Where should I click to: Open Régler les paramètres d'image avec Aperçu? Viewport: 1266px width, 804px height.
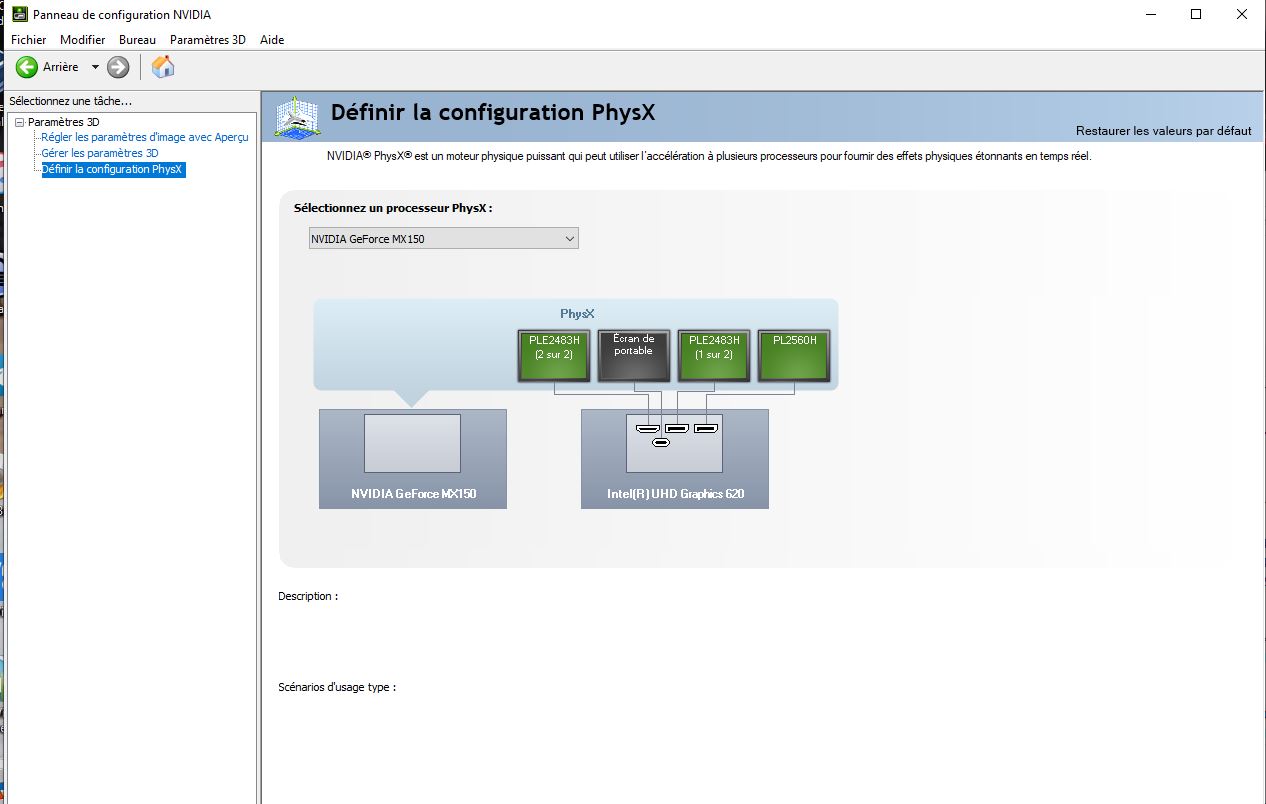tap(145, 137)
